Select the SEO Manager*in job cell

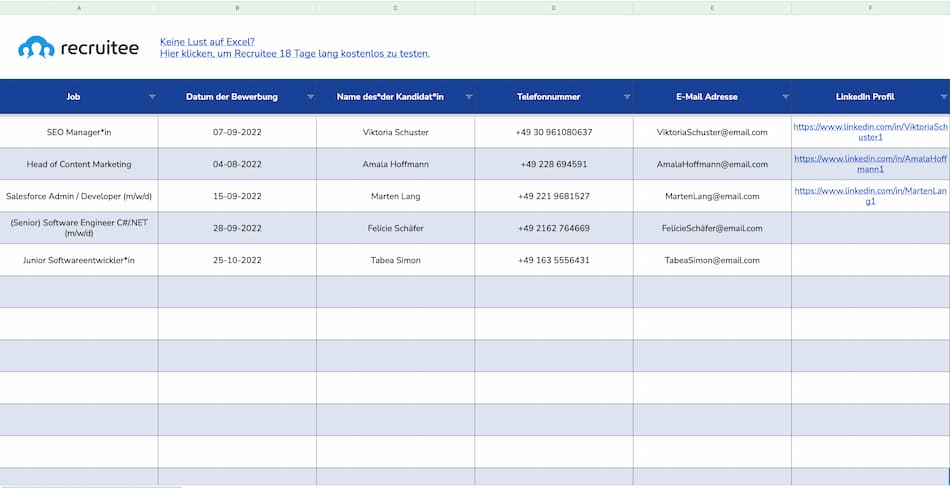79,132
